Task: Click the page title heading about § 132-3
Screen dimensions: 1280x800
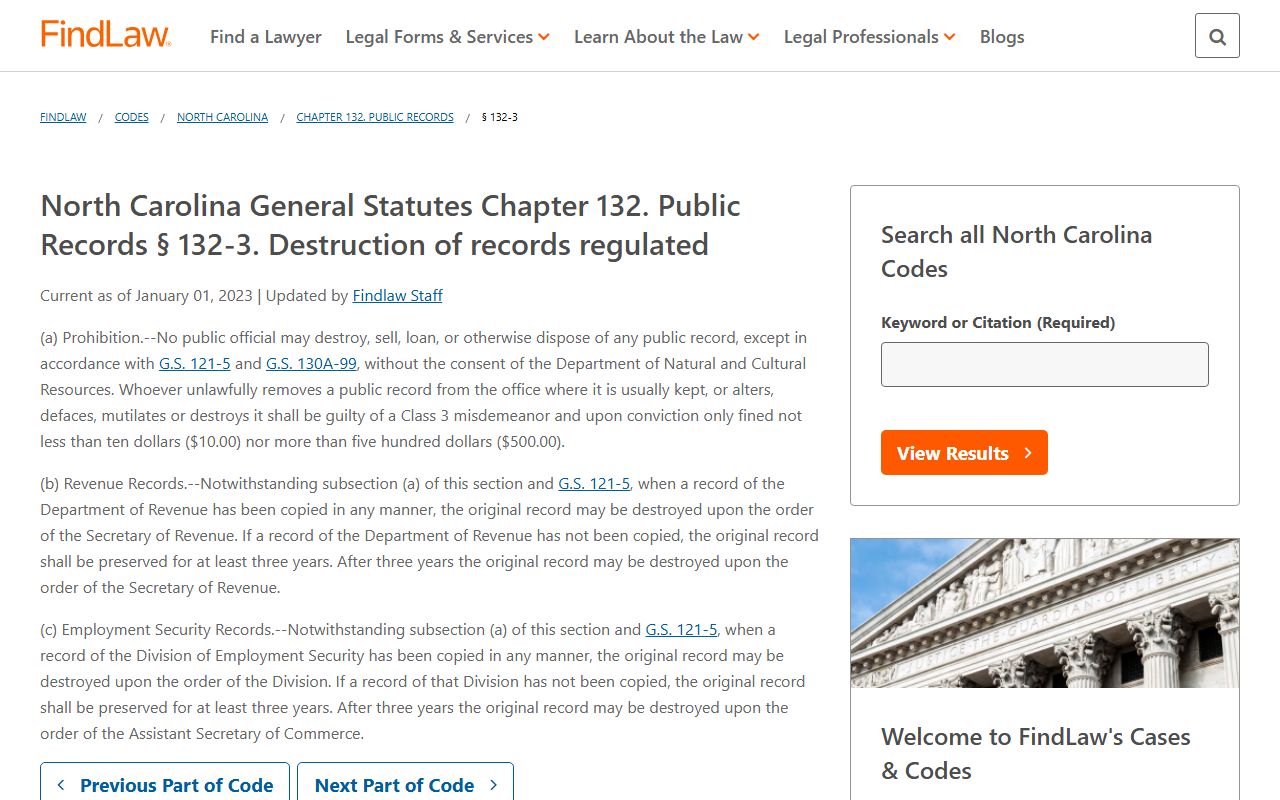Action: click(x=391, y=225)
